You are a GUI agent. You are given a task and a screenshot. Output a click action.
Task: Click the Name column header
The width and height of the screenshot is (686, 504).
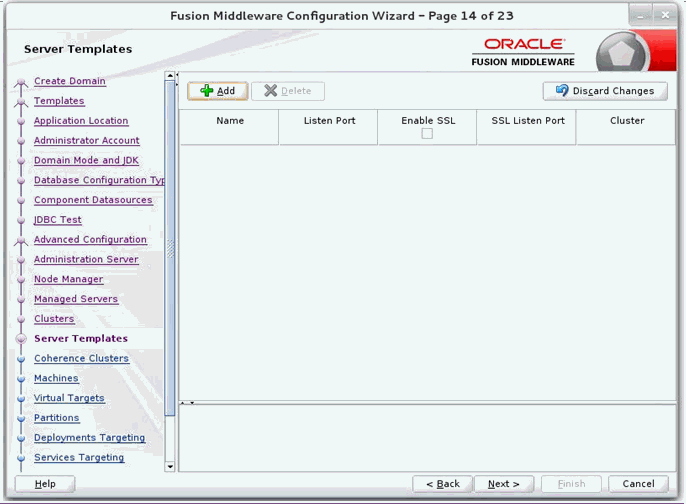point(229,127)
